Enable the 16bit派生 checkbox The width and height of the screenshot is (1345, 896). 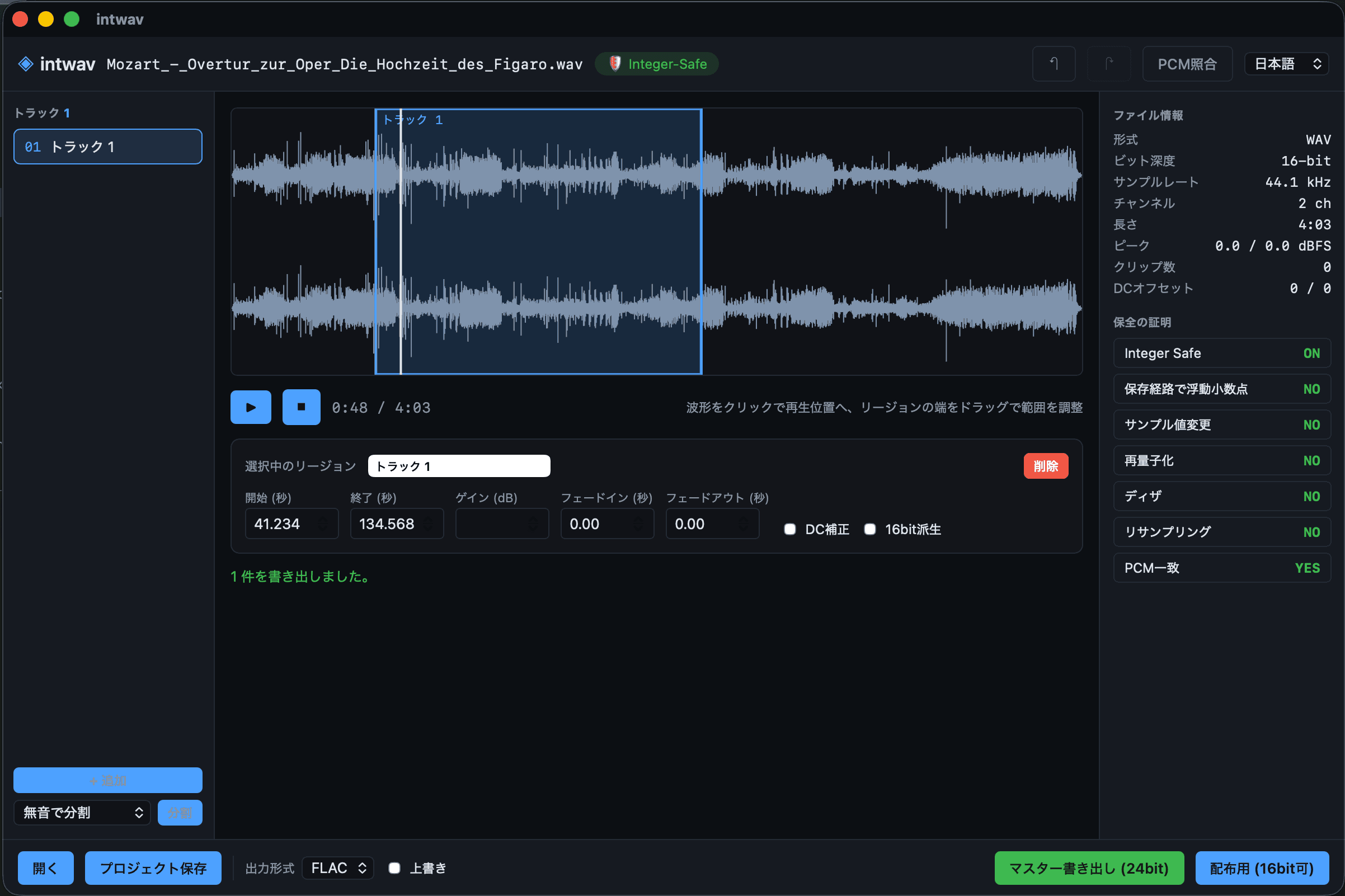click(x=869, y=529)
